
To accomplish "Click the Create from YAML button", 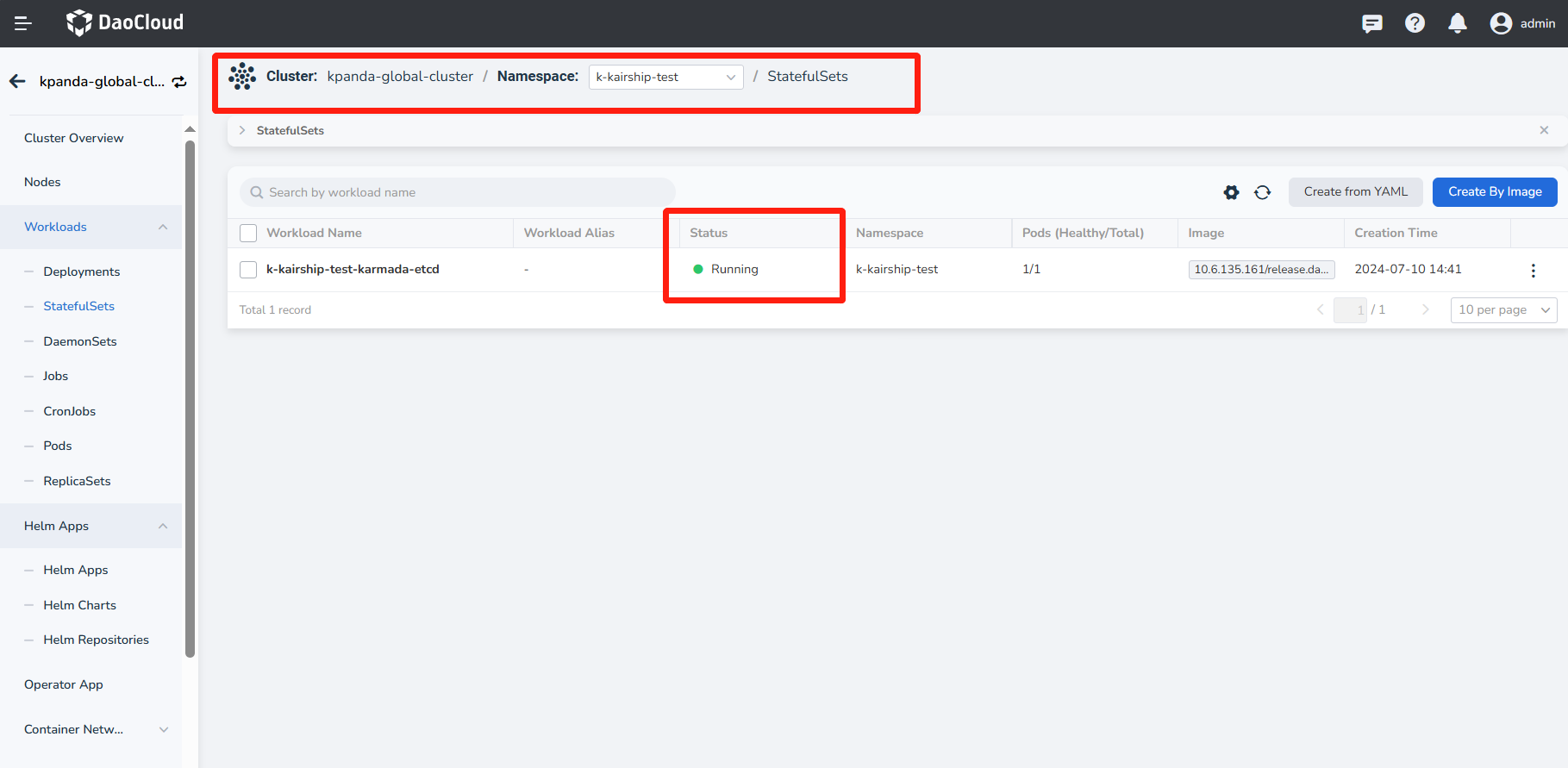I will tap(1355, 191).
